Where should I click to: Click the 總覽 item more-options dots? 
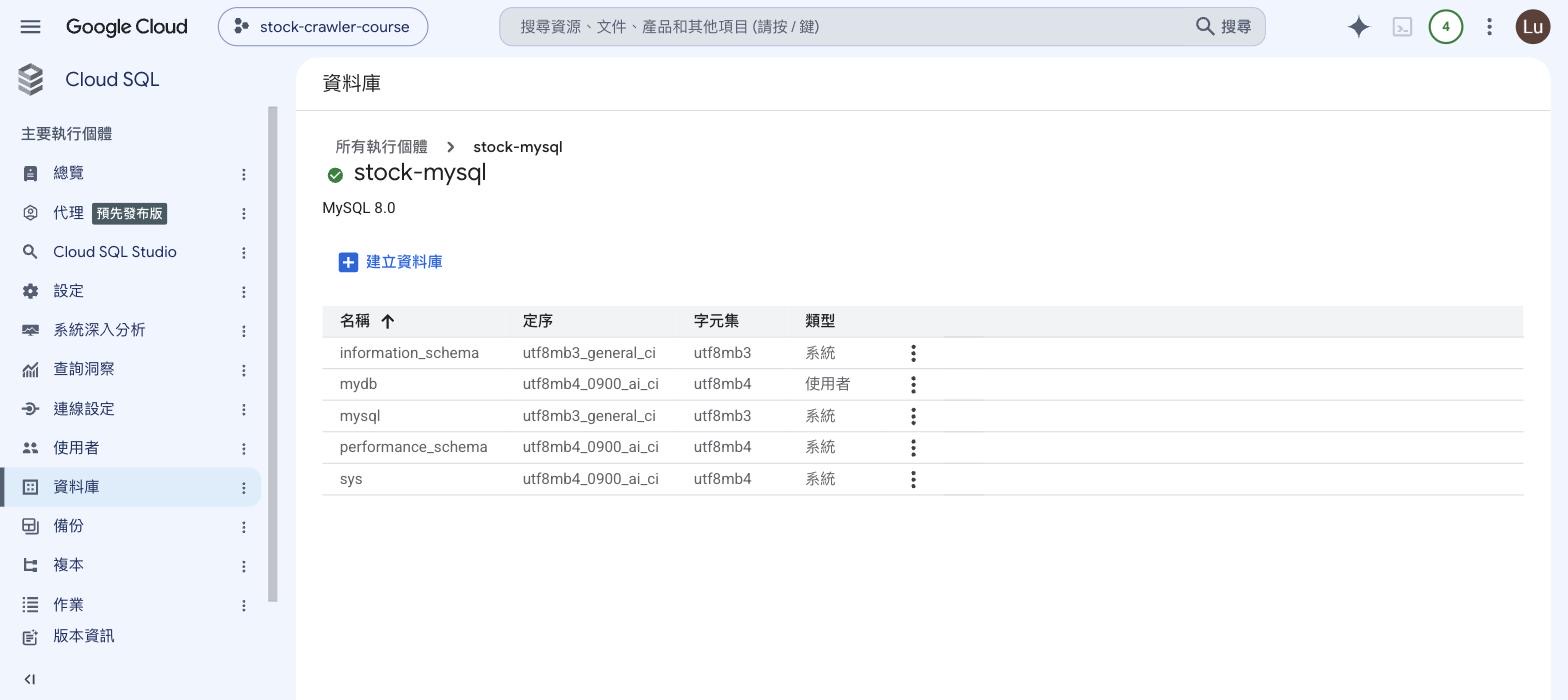pos(243,174)
